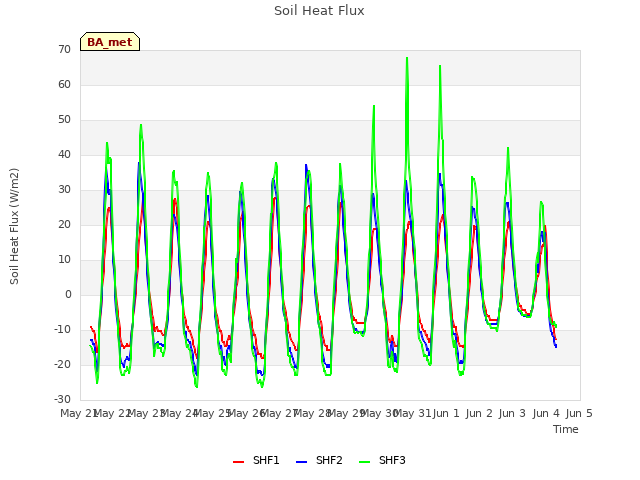The height and width of the screenshot is (480, 640).
Task: Click the -20 y-axis tick label
Action: point(62,364)
